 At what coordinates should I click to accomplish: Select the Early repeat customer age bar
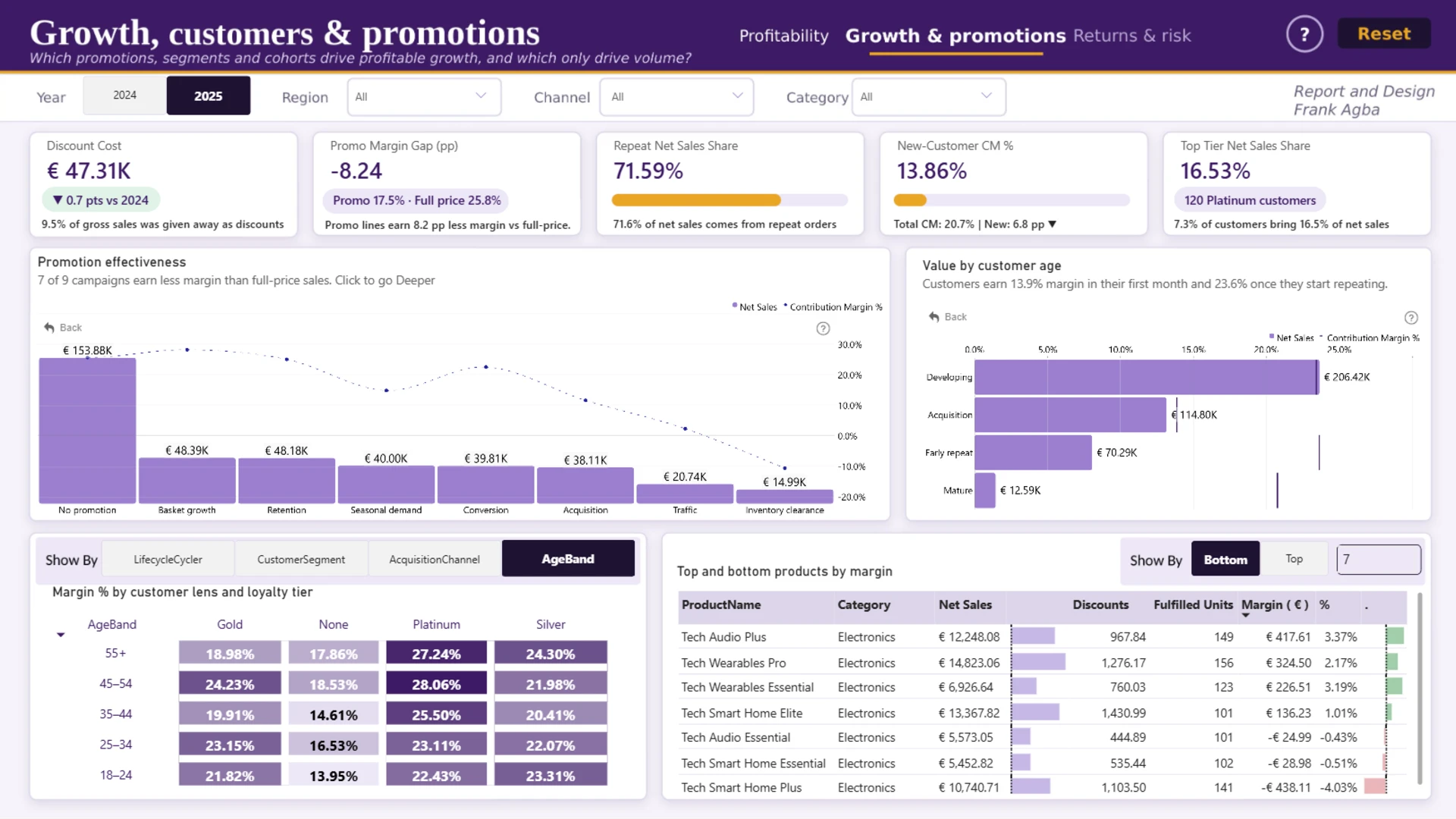coord(1033,453)
